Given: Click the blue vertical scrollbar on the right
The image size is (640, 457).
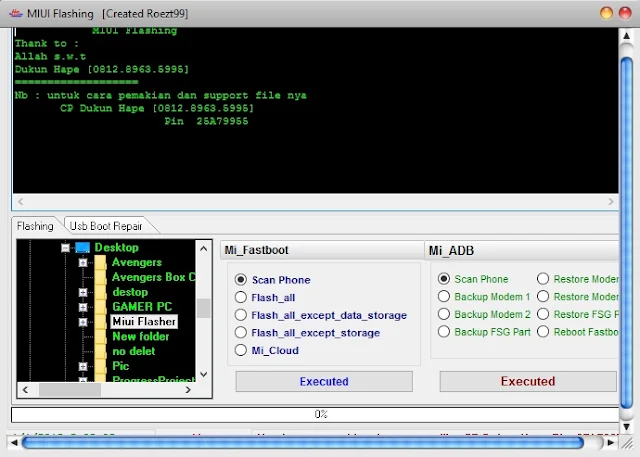Looking at the screenshot, I should (x=627, y=233).
